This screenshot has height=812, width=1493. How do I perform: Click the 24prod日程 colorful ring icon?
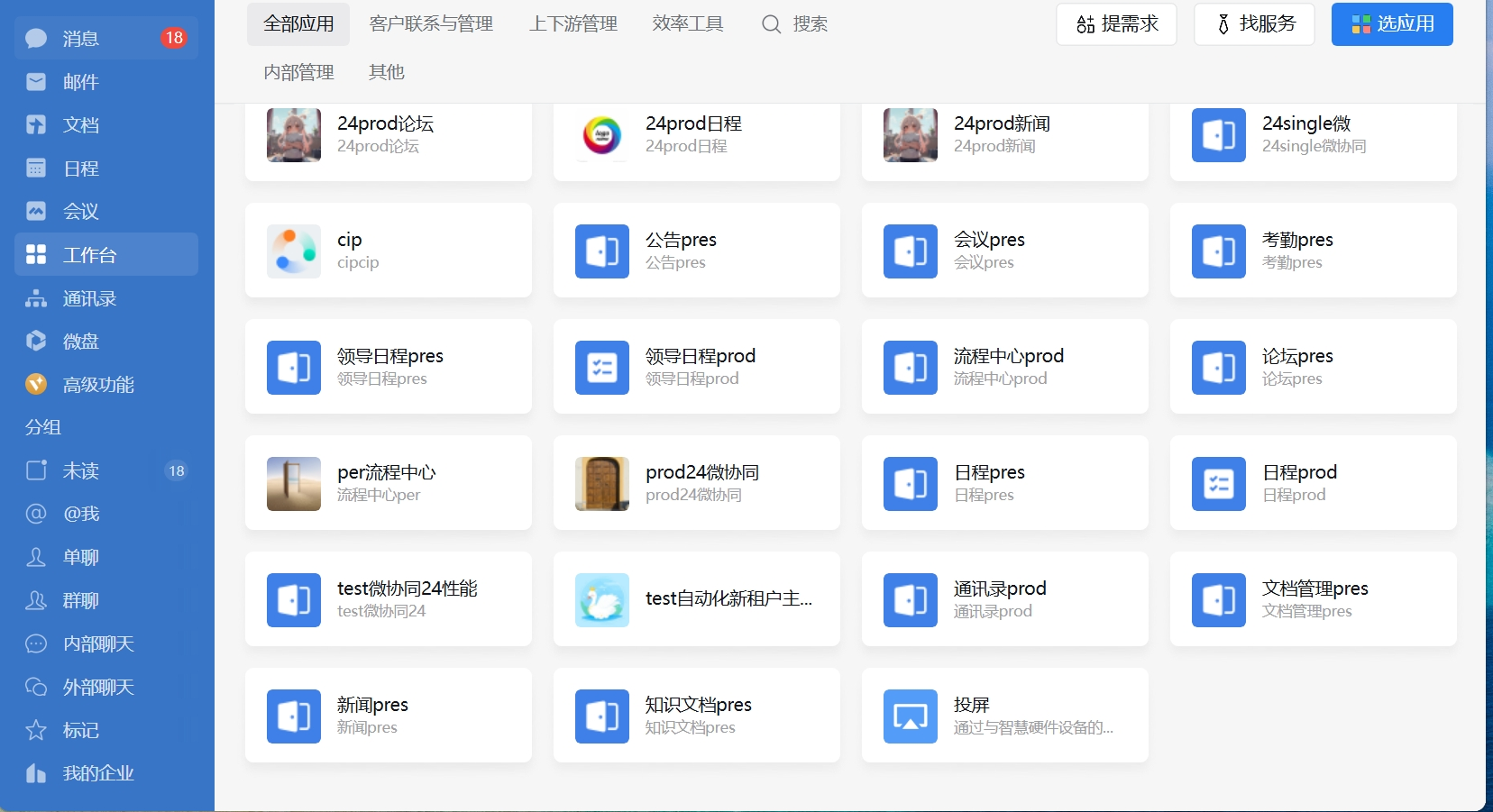pyautogui.click(x=601, y=135)
